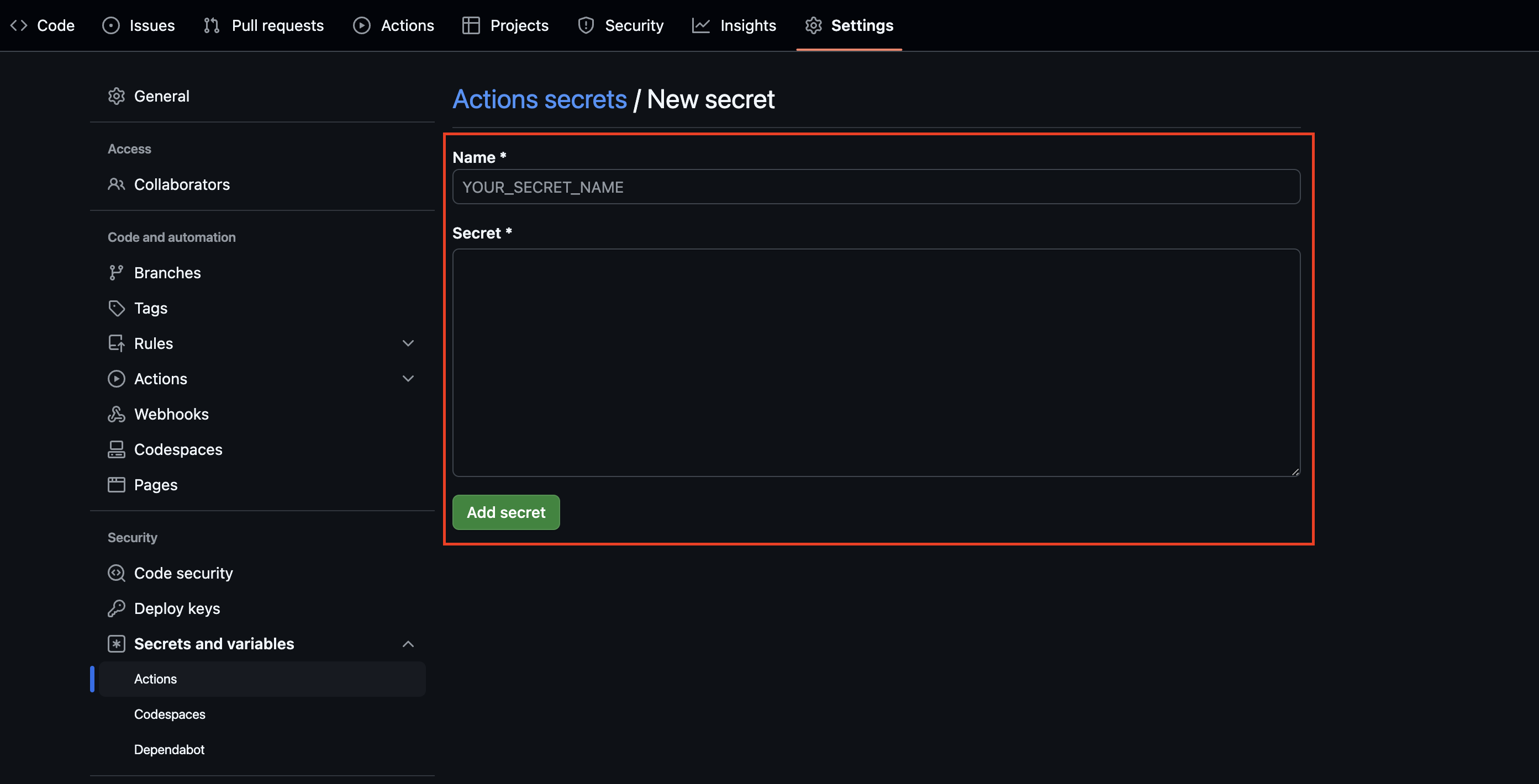Select Dependabot under Secrets and variables
Viewport: 1539px width, 784px height.
(x=169, y=749)
